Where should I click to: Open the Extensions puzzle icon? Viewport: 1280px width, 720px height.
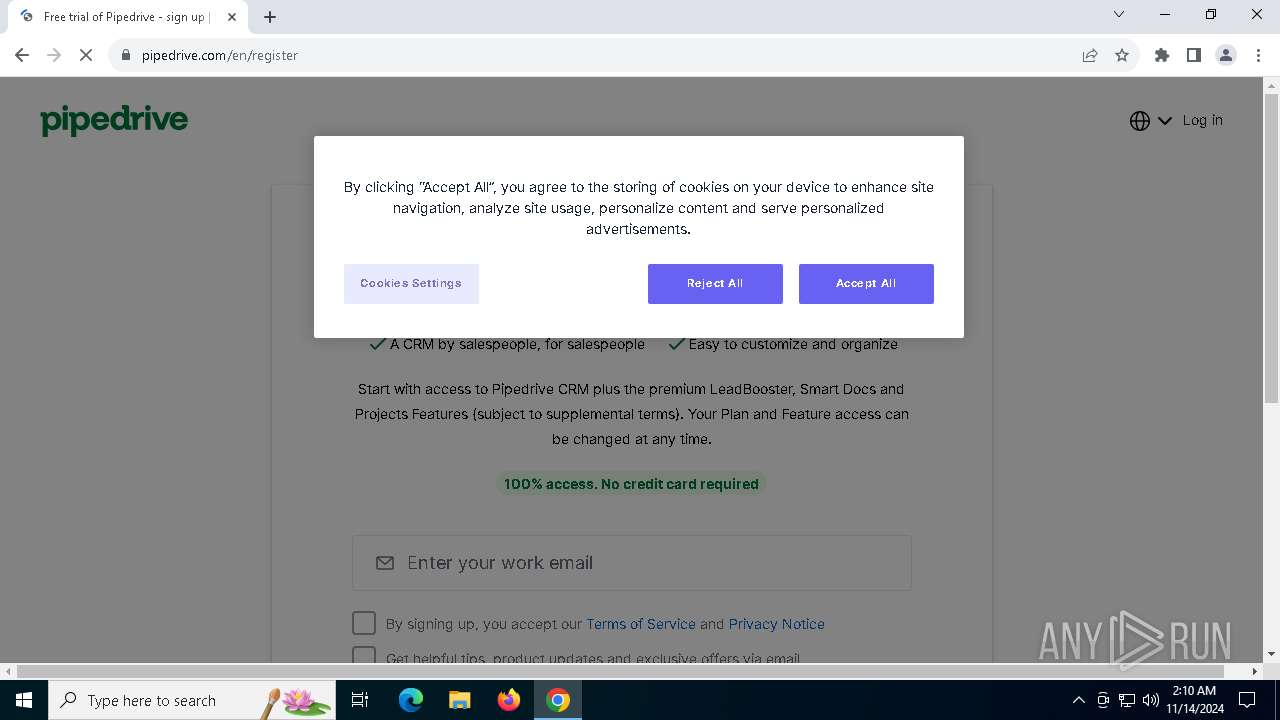point(1162,55)
